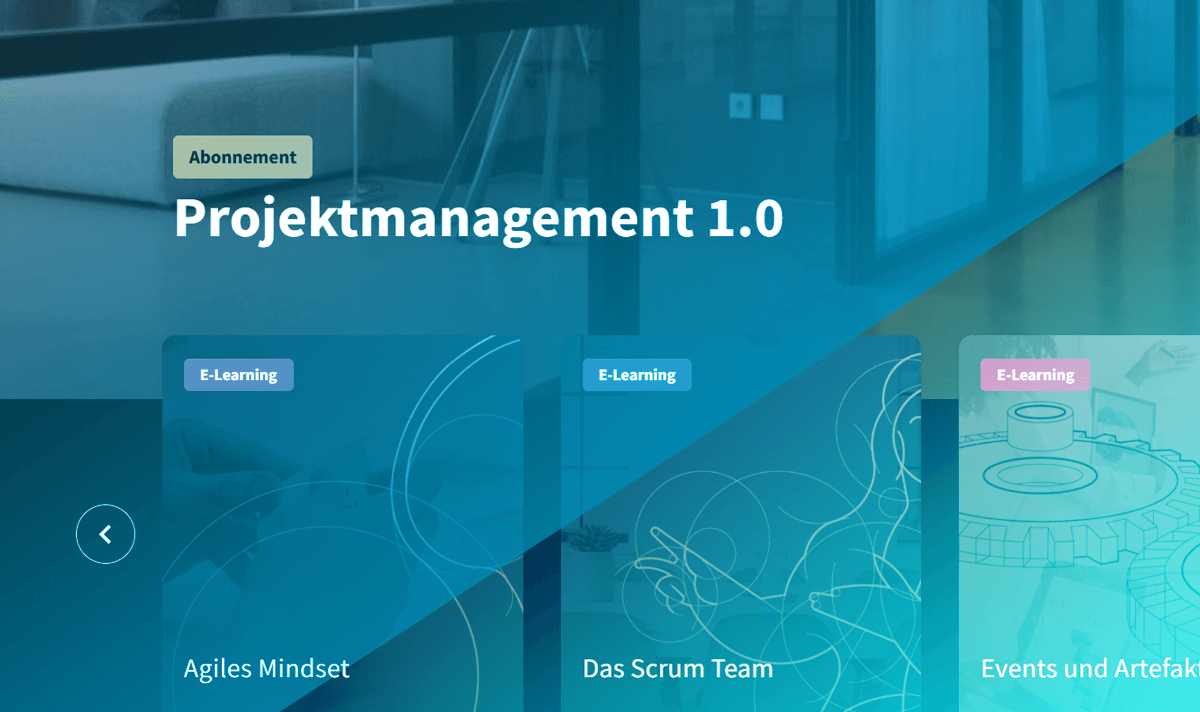Click the previous slide chevron arrow
Image resolution: width=1200 pixels, height=712 pixels.
[105, 535]
